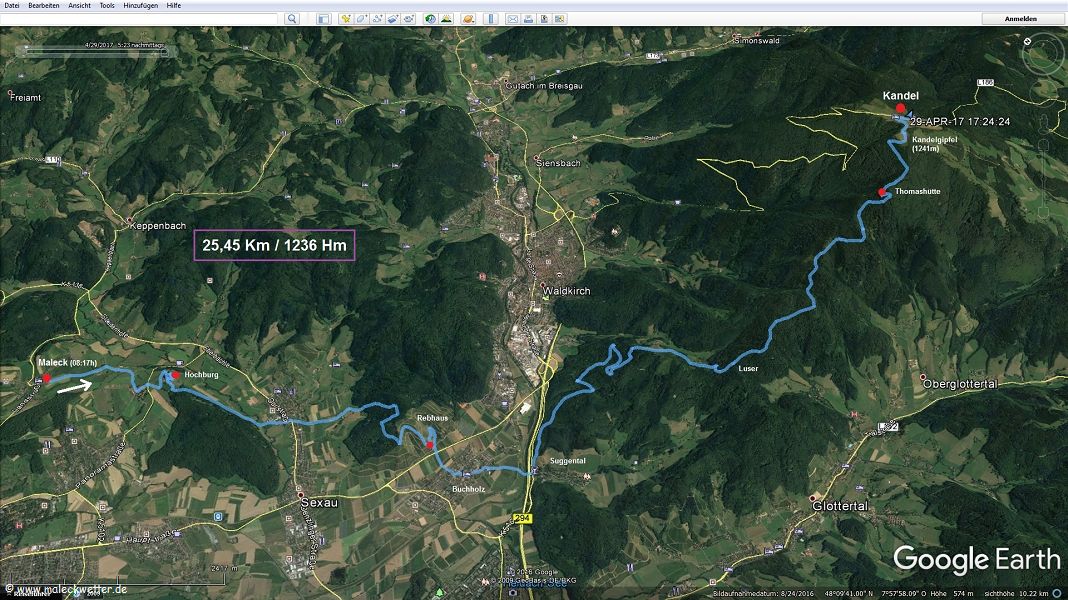Screen dimensions: 1068x600
Task: Toggle historical imagery clock icon
Action: point(429,19)
